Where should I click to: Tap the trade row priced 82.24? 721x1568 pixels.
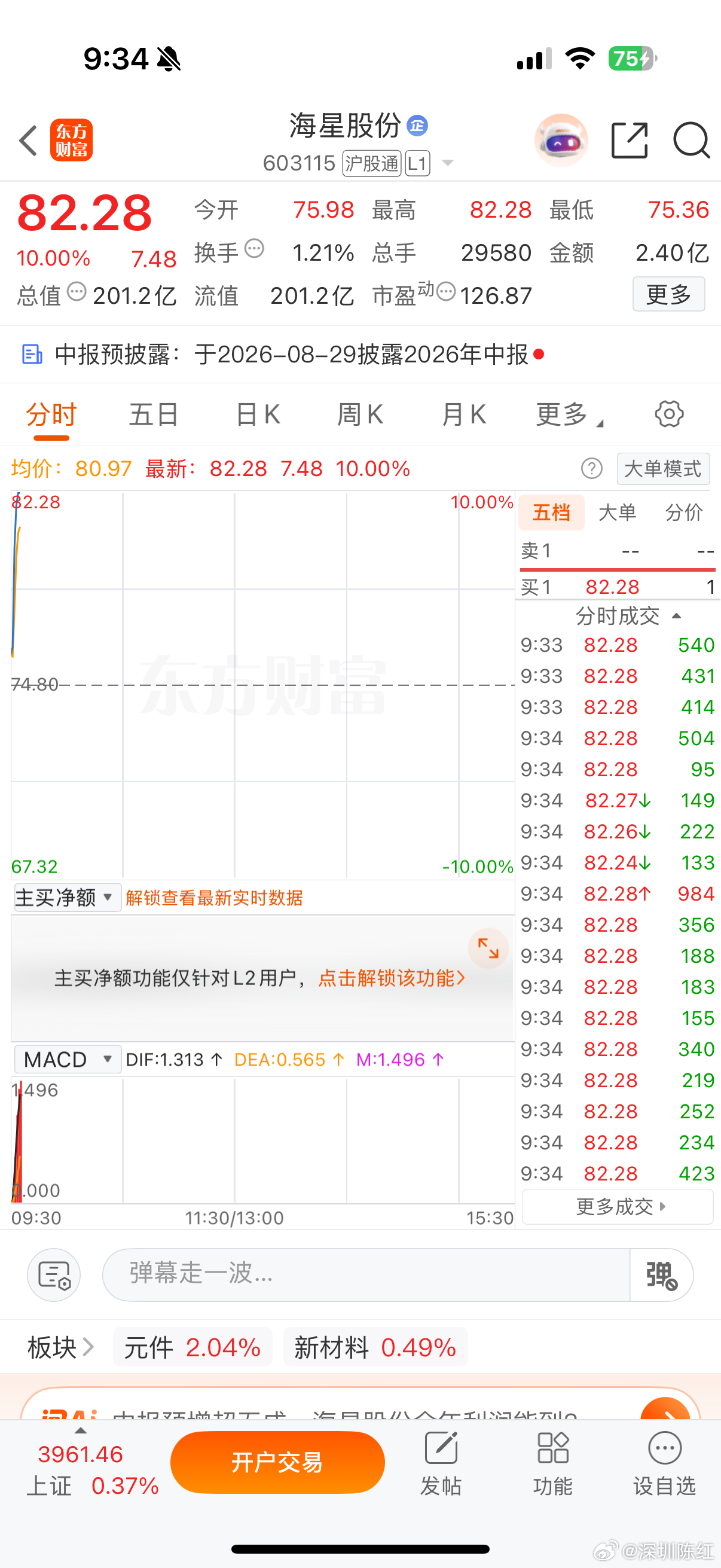point(618,862)
